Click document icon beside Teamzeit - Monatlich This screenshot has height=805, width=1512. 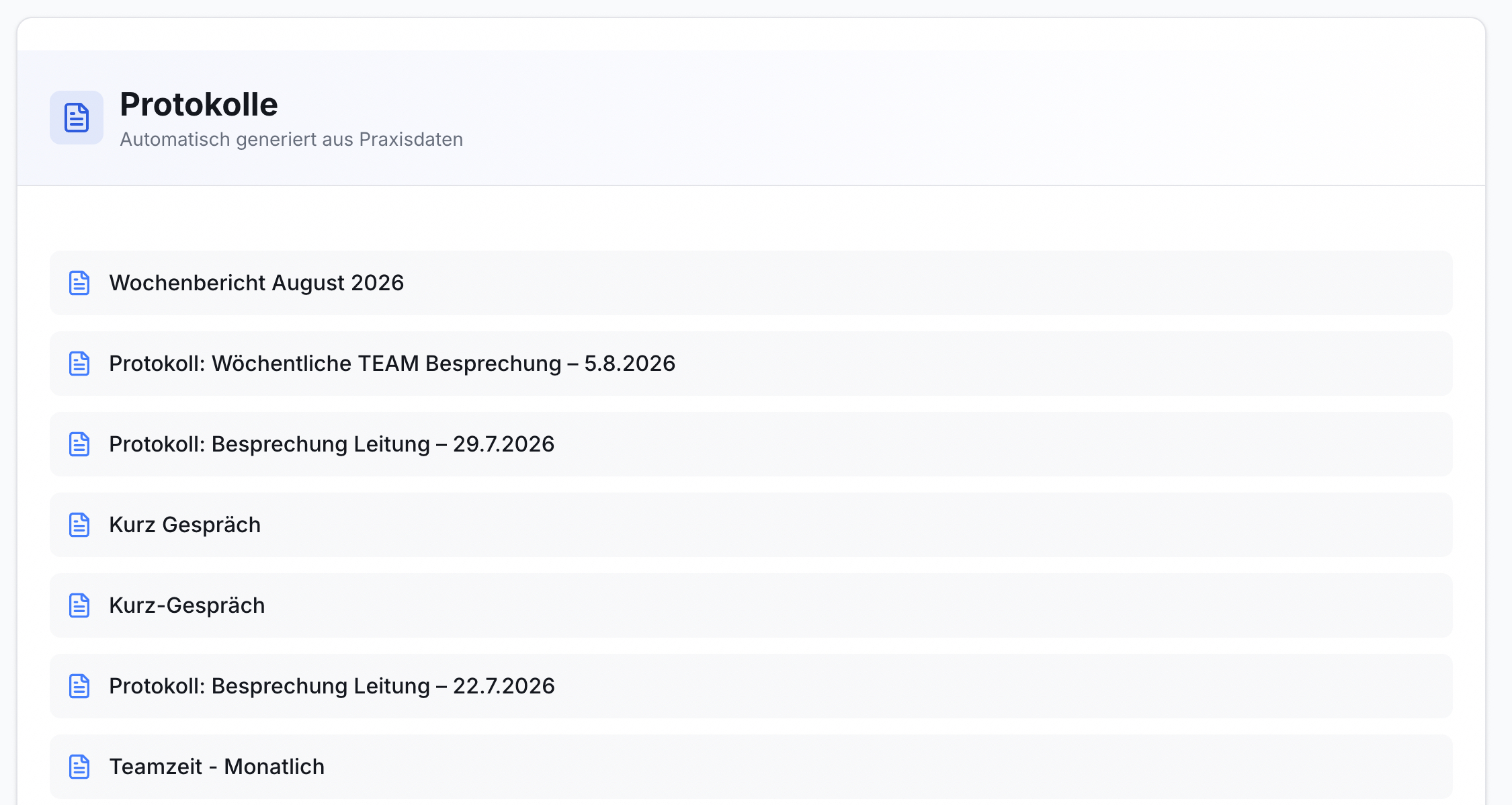(x=79, y=767)
